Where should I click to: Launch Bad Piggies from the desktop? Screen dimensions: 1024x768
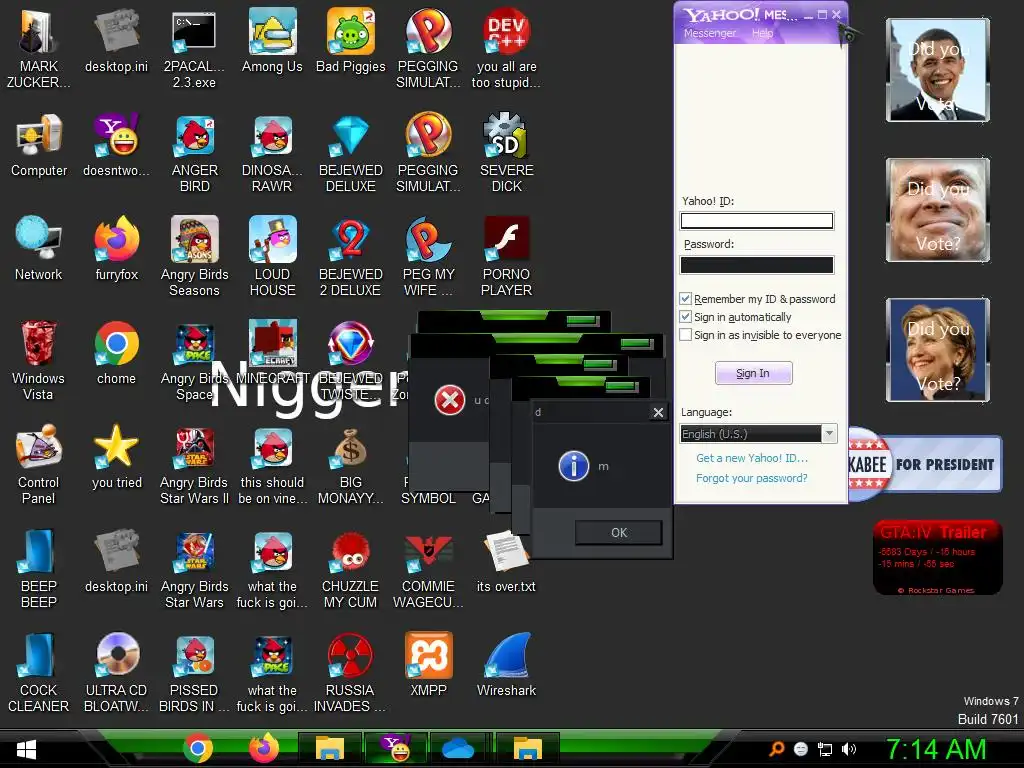[351, 41]
